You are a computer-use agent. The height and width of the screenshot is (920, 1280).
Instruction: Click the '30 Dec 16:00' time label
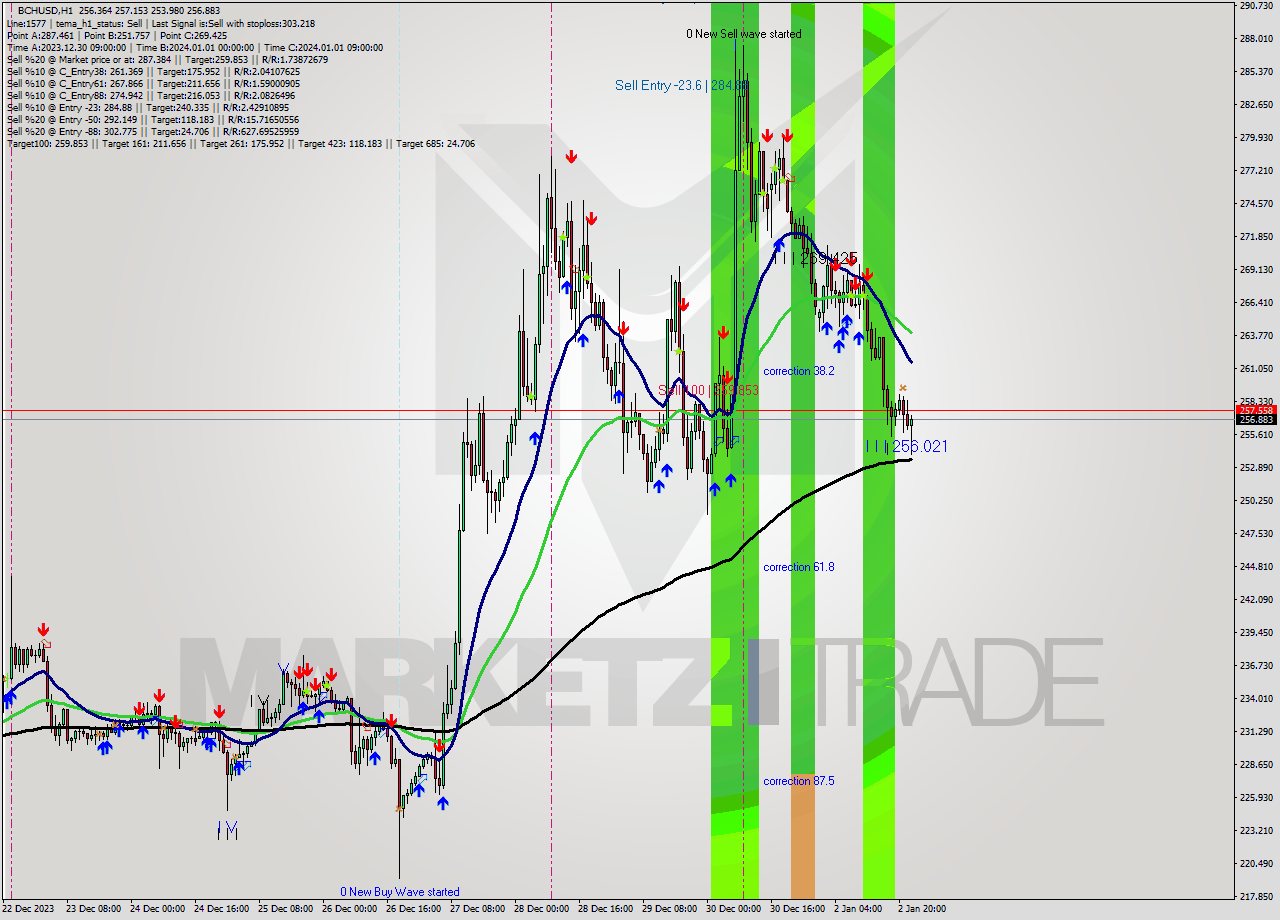click(x=797, y=909)
